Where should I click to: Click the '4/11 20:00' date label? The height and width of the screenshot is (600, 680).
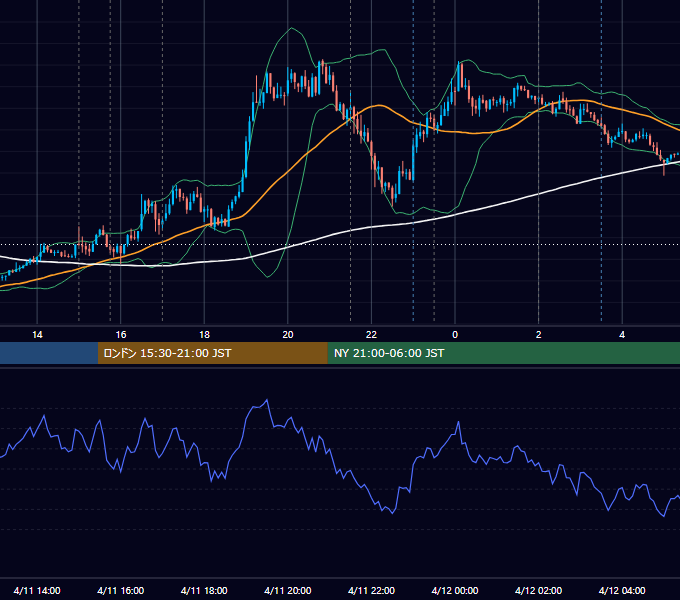point(288,590)
